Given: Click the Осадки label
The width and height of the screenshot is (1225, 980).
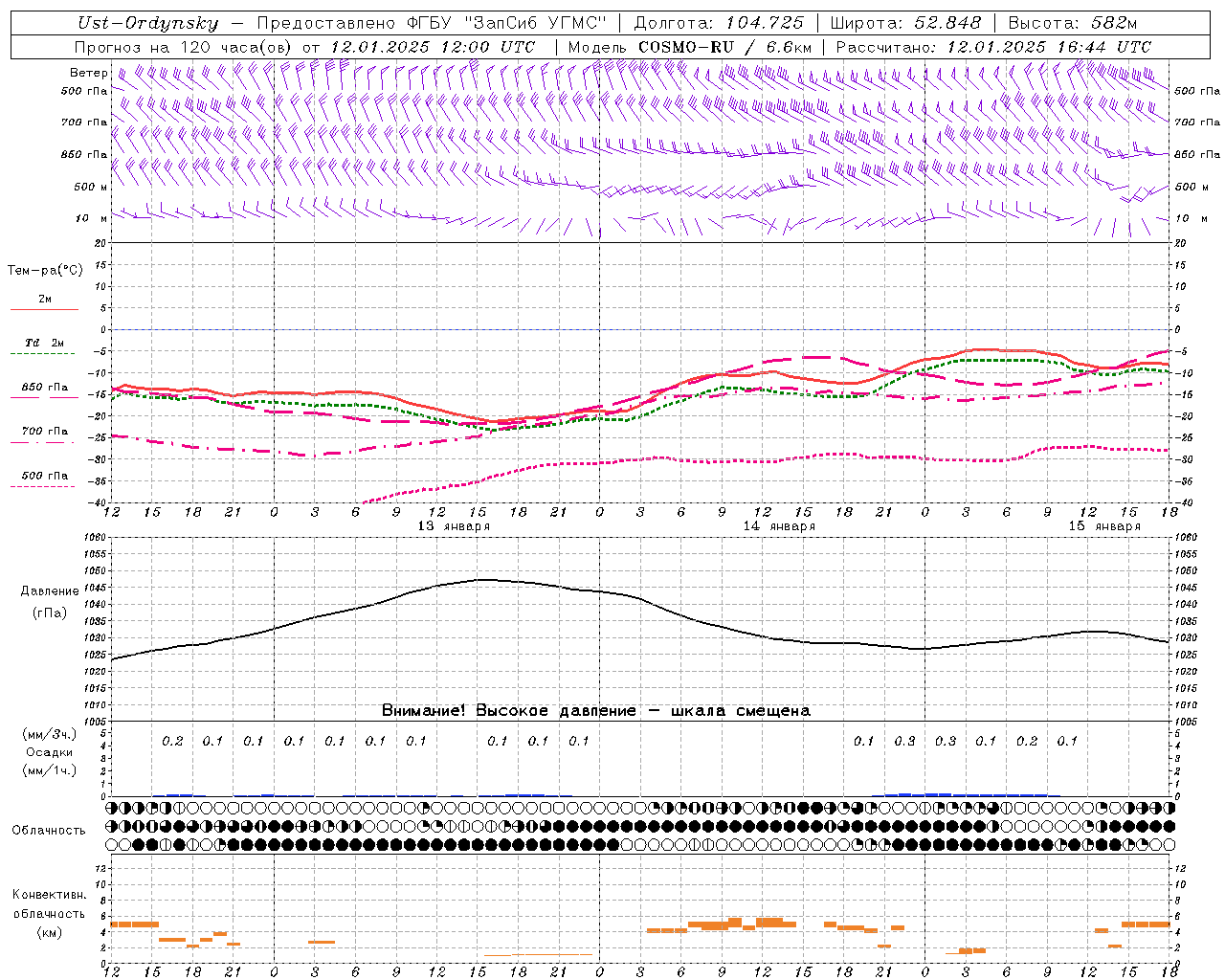Looking at the screenshot, I should click(x=49, y=752).
